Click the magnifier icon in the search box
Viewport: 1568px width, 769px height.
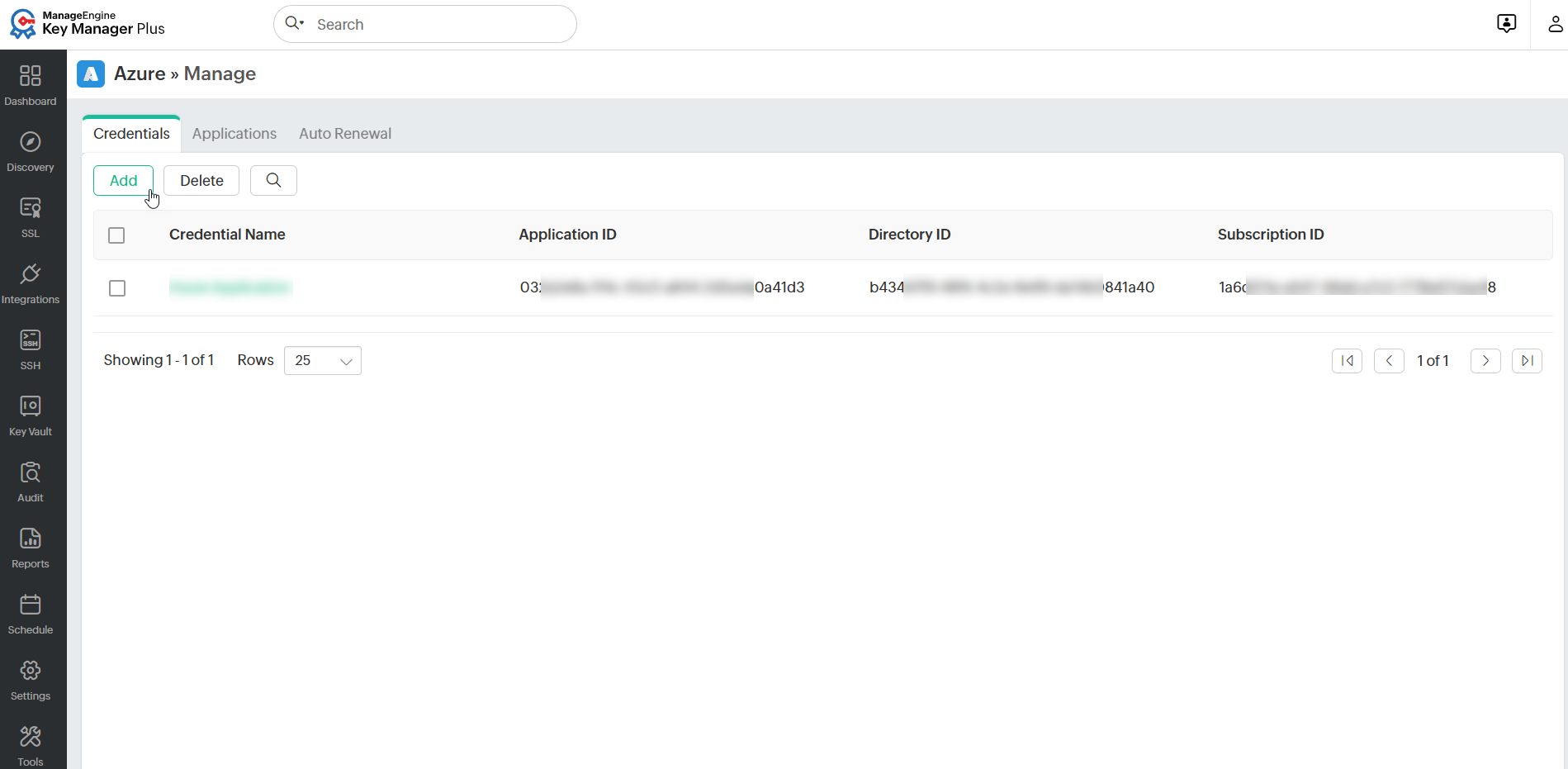click(x=294, y=23)
